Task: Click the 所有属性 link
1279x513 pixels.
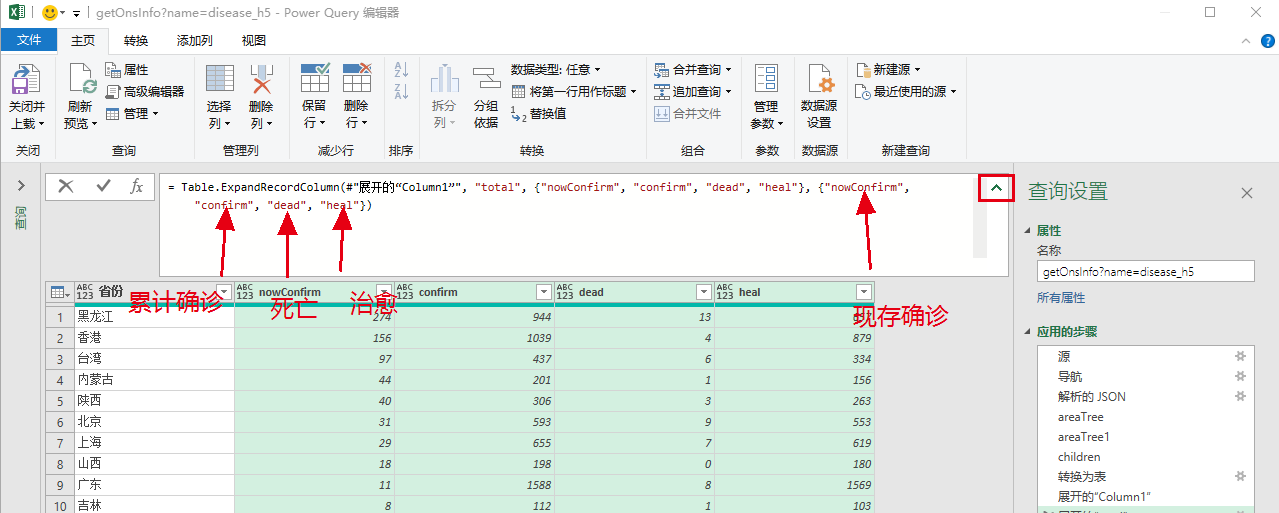Action: click(x=1060, y=298)
